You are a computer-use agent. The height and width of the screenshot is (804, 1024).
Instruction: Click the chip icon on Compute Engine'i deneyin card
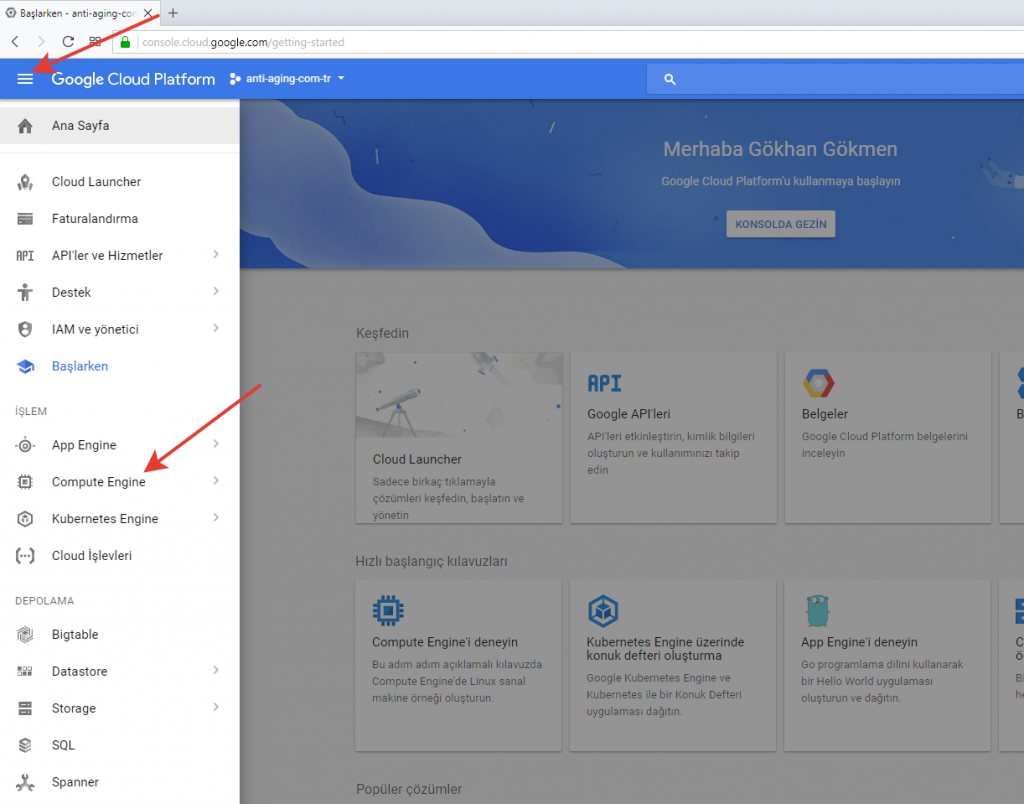click(388, 611)
